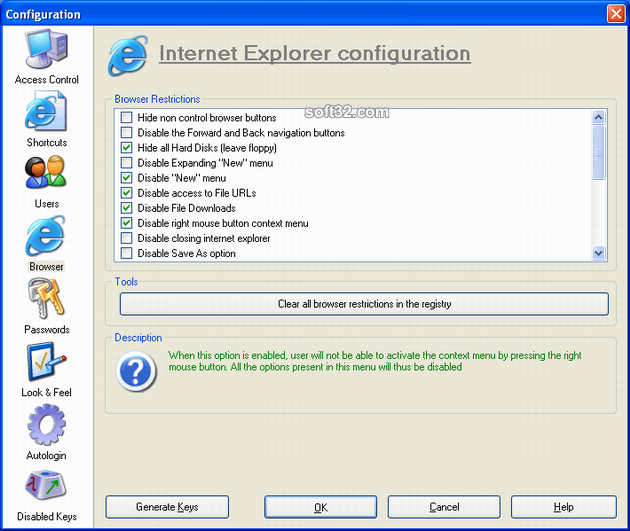Check Disable the Forward and Back navigation buttons
630x531 pixels.
(x=127, y=133)
